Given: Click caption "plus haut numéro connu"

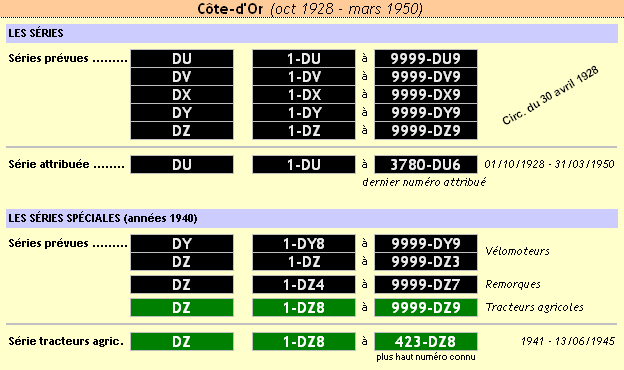Looking at the screenshot, I should click(426, 357).
